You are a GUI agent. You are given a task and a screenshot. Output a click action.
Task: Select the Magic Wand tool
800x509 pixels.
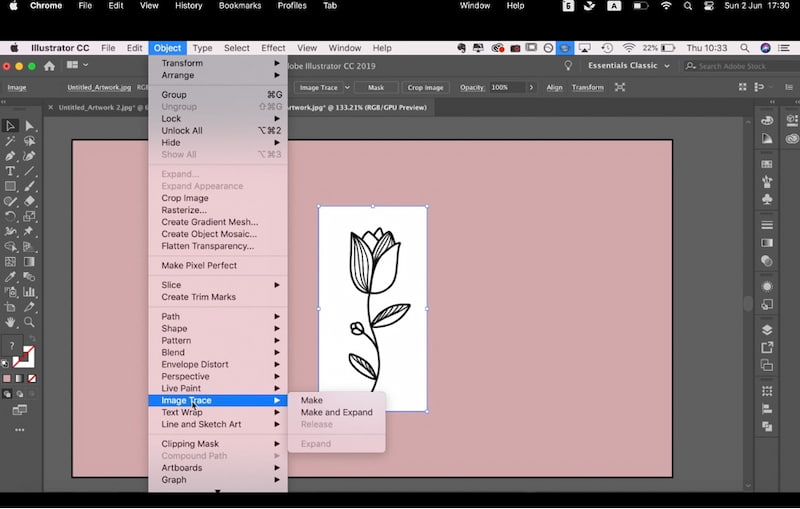10,141
